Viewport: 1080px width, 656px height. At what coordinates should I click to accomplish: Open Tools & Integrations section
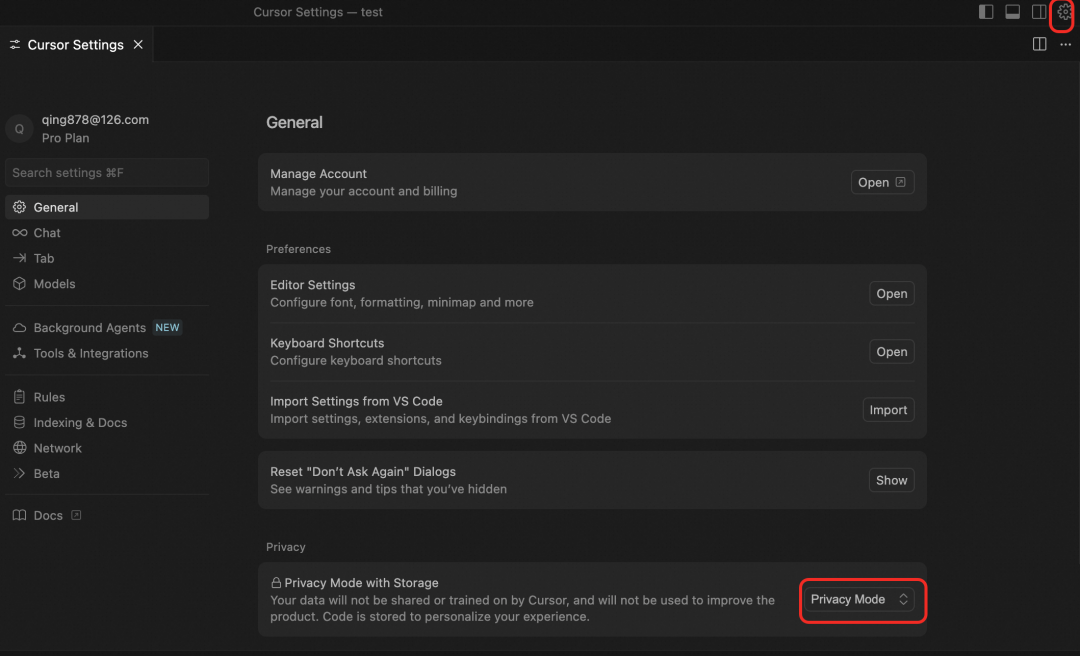[x=107, y=353]
